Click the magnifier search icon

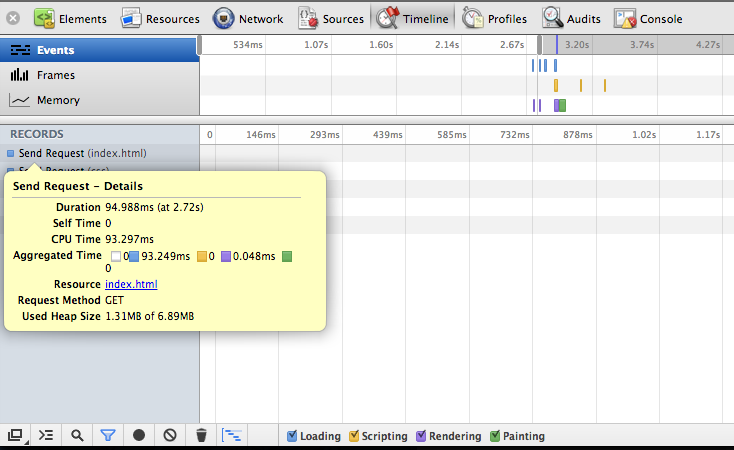coord(77,435)
